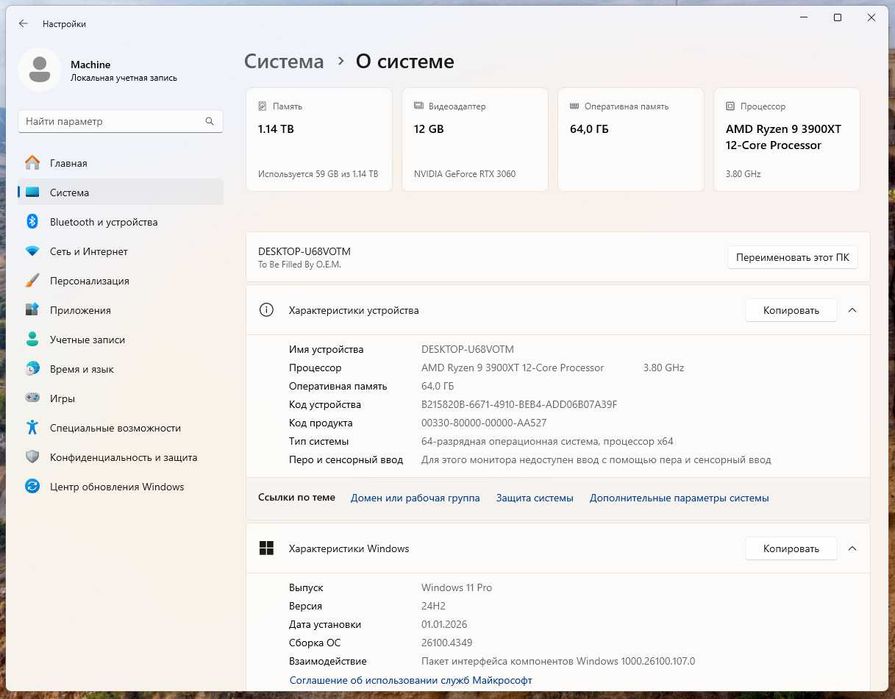Open Персонализация section
The height and width of the screenshot is (699, 895).
120,280
